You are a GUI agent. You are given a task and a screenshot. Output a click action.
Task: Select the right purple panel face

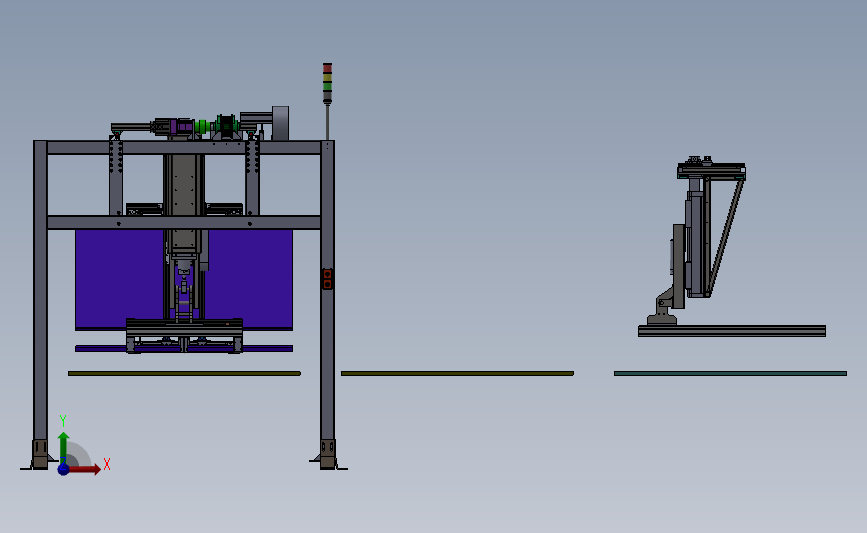coord(250,278)
